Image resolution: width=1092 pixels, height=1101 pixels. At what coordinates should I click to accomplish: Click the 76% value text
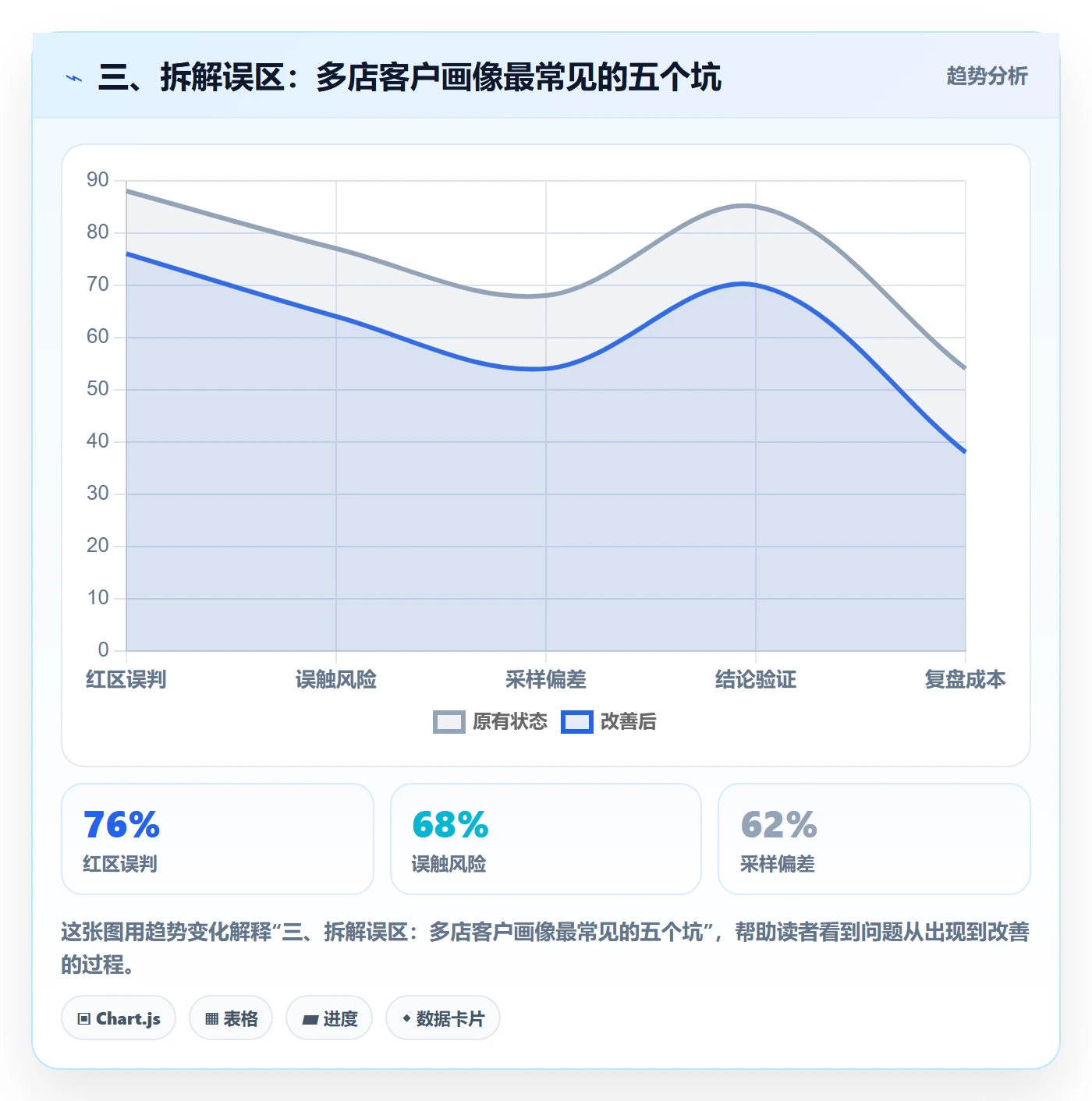tap(122, 825)
